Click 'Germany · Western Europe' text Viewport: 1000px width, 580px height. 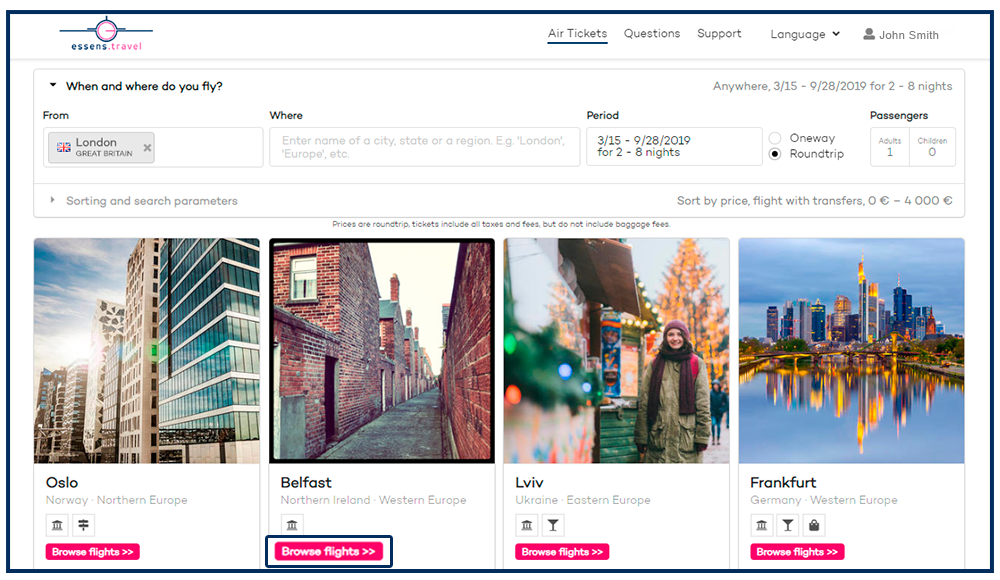(824, 500)
